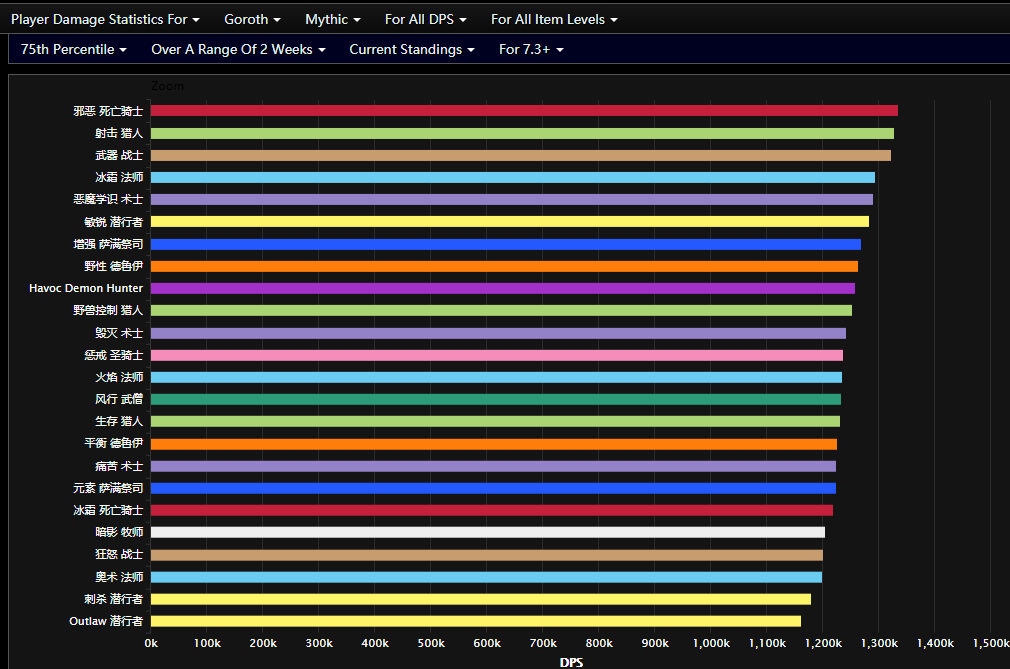Click the 恶魔学识 术士 axis label
The width and height of the screenshot is (1010, 669).
(108, 200)
